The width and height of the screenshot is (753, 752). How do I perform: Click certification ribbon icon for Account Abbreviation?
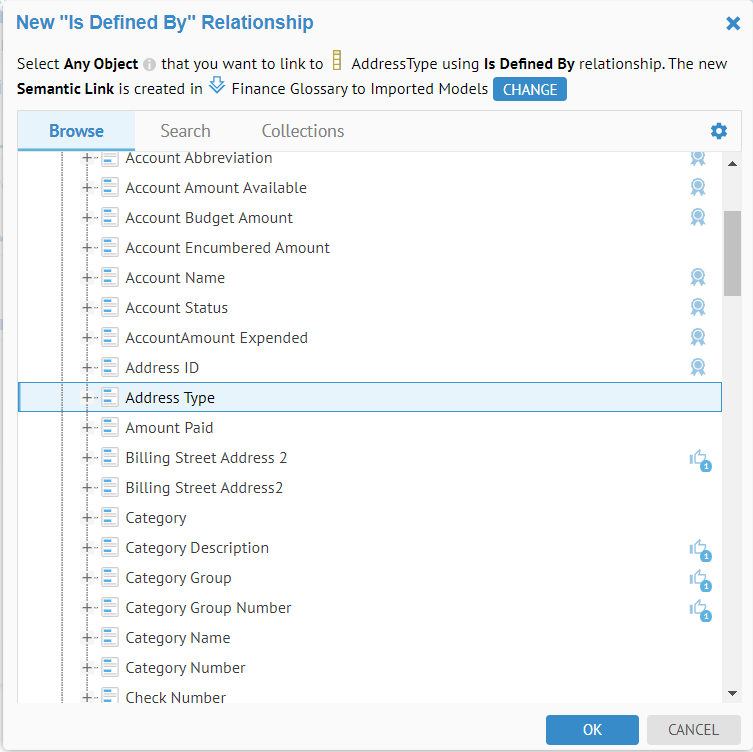point(698,158)
